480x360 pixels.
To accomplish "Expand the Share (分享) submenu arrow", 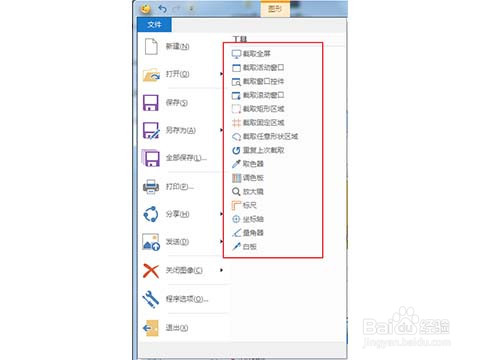I will pos(221,214).
